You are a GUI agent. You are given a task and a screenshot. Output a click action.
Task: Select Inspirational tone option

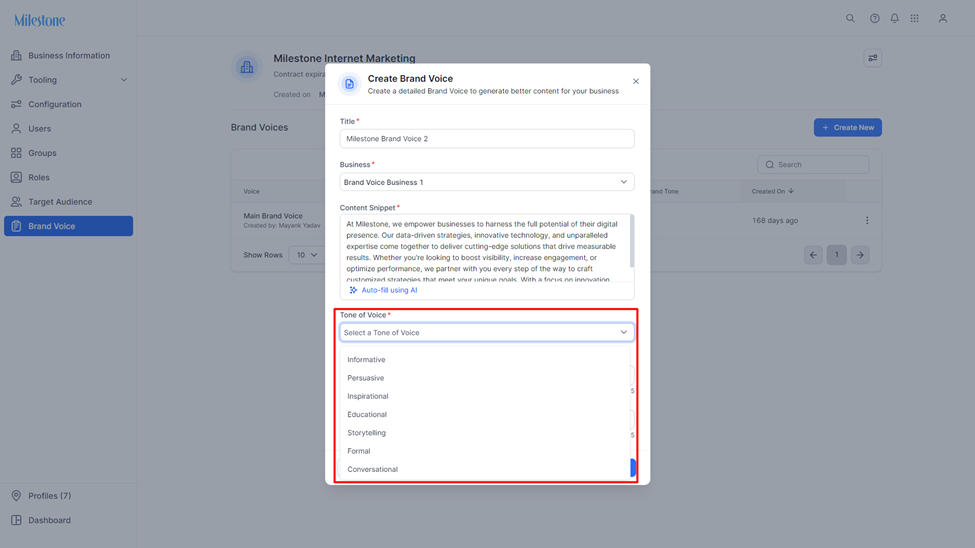[485, 396]
